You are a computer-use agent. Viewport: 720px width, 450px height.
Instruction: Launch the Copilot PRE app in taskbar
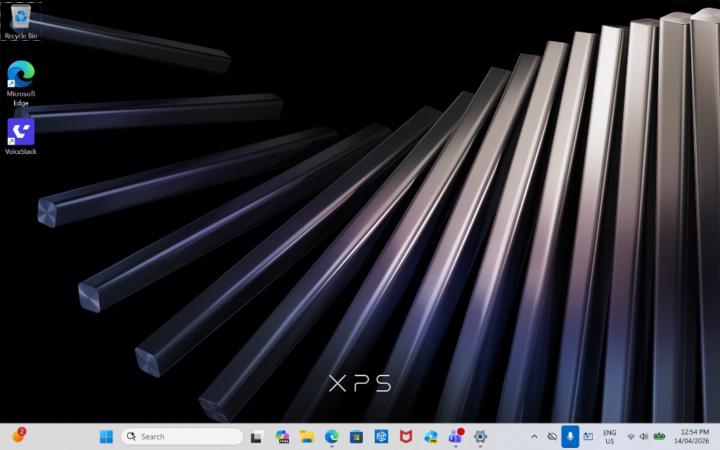[282, 437]
